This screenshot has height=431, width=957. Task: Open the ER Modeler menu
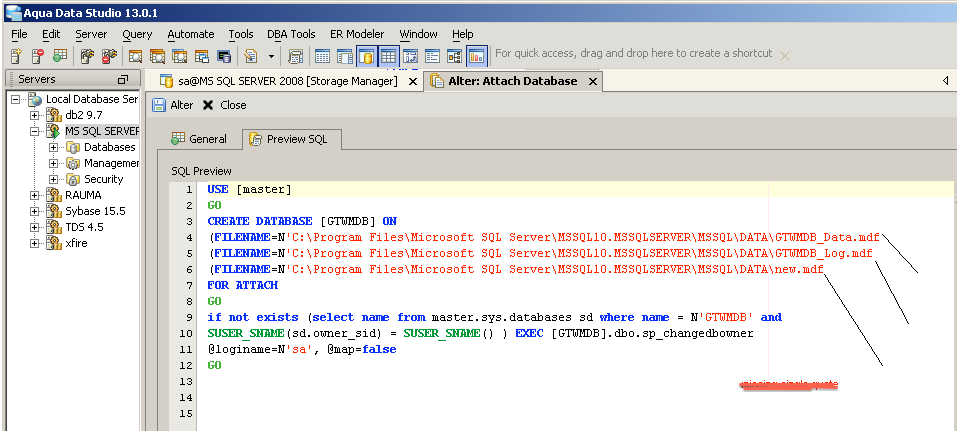357,34
